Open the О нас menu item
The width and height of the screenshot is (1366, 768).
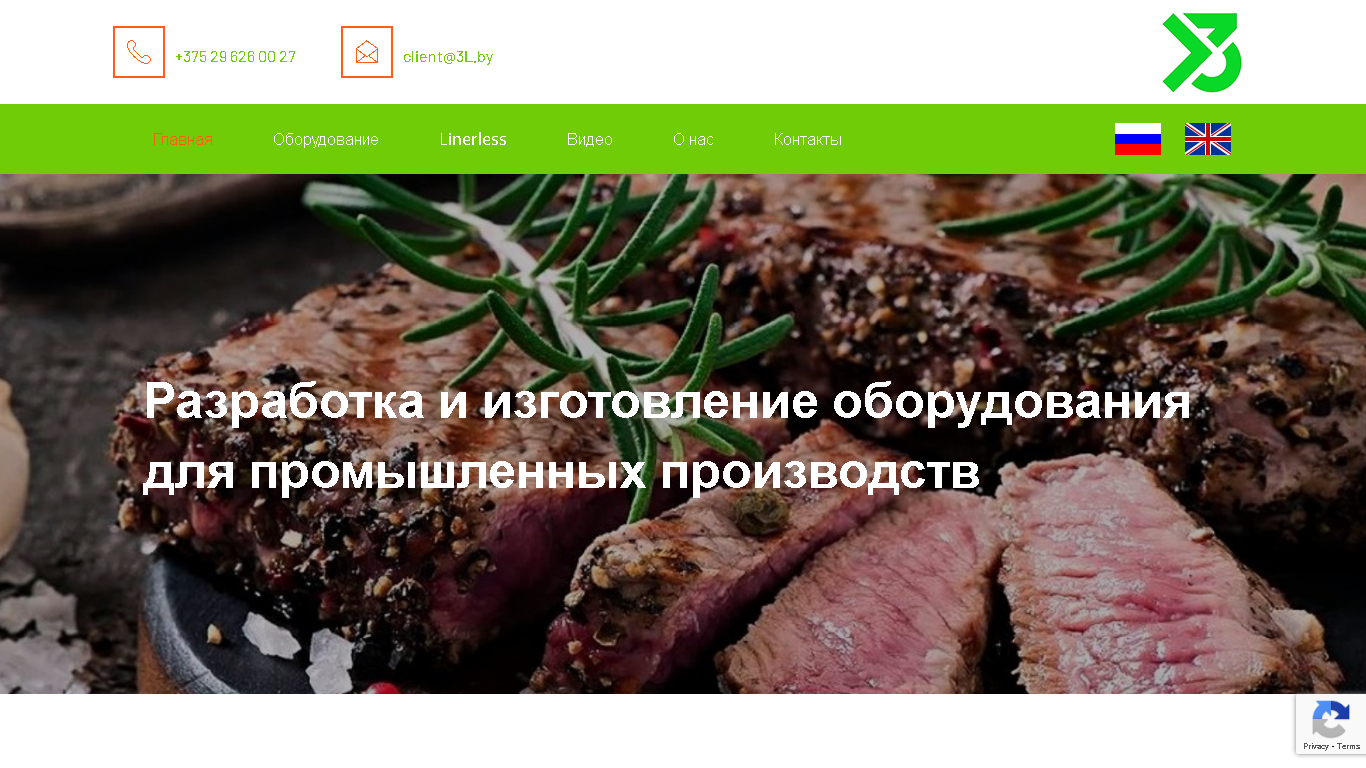(693, 139)
